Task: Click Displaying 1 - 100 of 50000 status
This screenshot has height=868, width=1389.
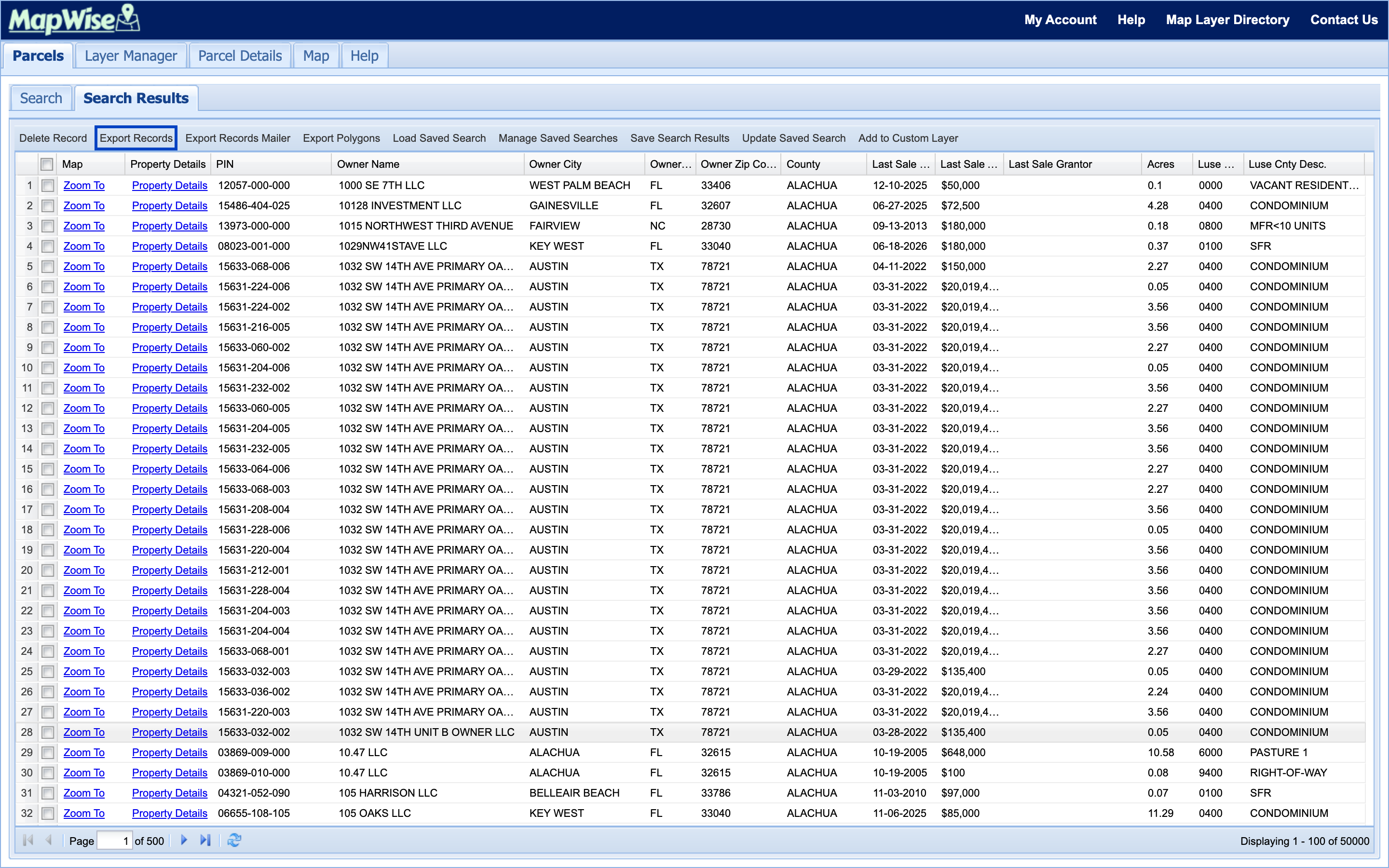Action: click(1305, 841)
